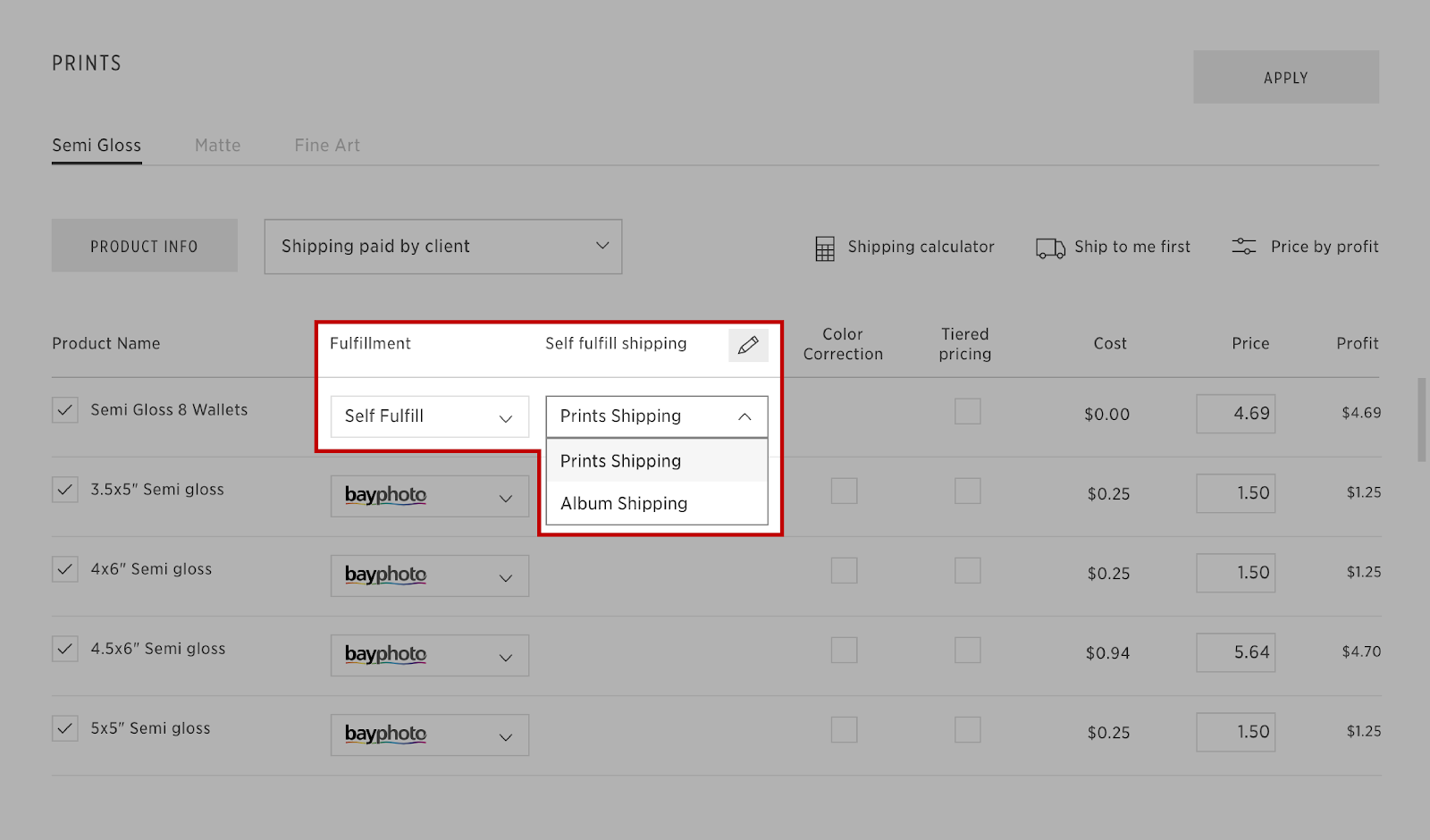Click the Ship to me first truck icon
Screen dimensions: 1430x840
(1050, 248)
